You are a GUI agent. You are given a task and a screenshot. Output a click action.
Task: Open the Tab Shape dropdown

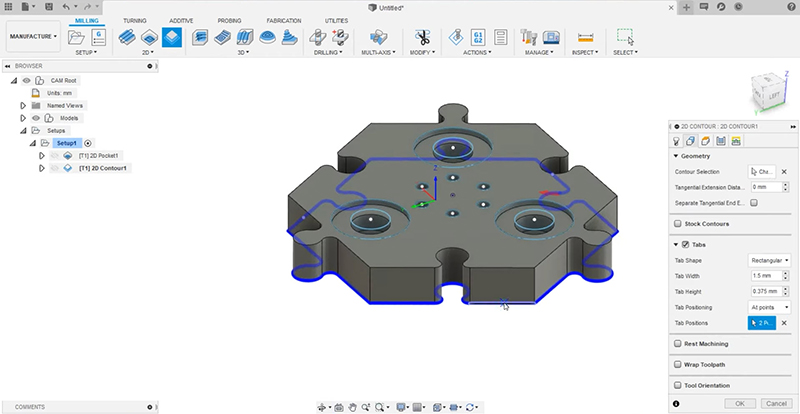point(768,260)
